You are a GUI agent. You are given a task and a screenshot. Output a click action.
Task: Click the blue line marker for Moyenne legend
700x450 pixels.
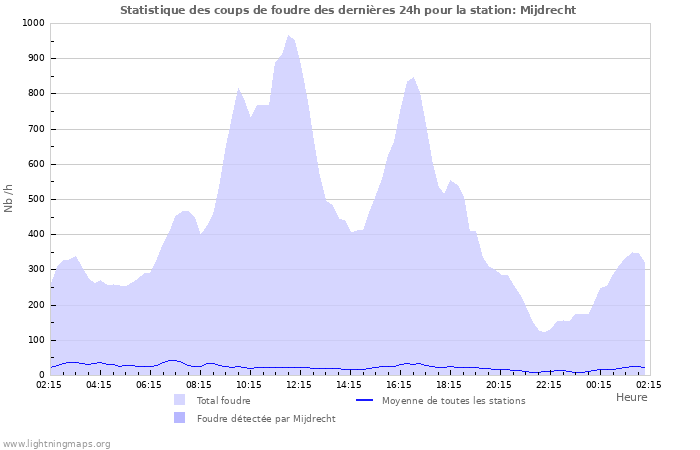point(365,400)
